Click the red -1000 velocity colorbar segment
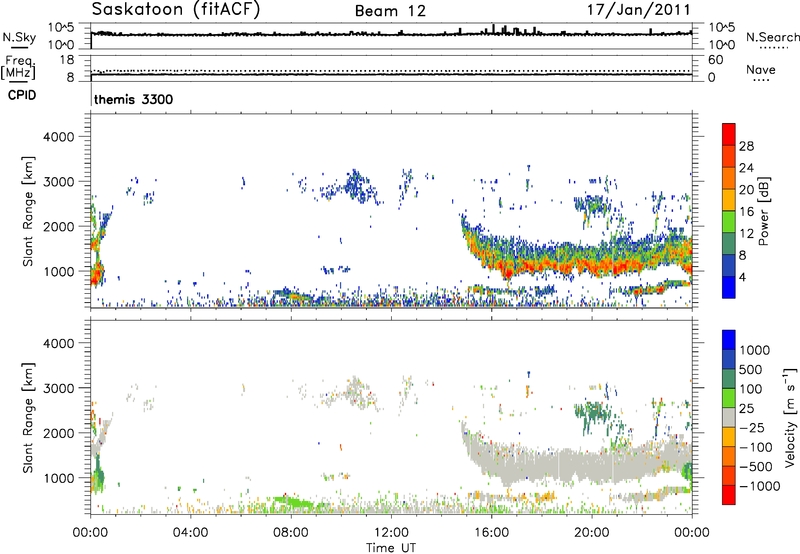Screen dimensions: 800x554 coord(729,495)
